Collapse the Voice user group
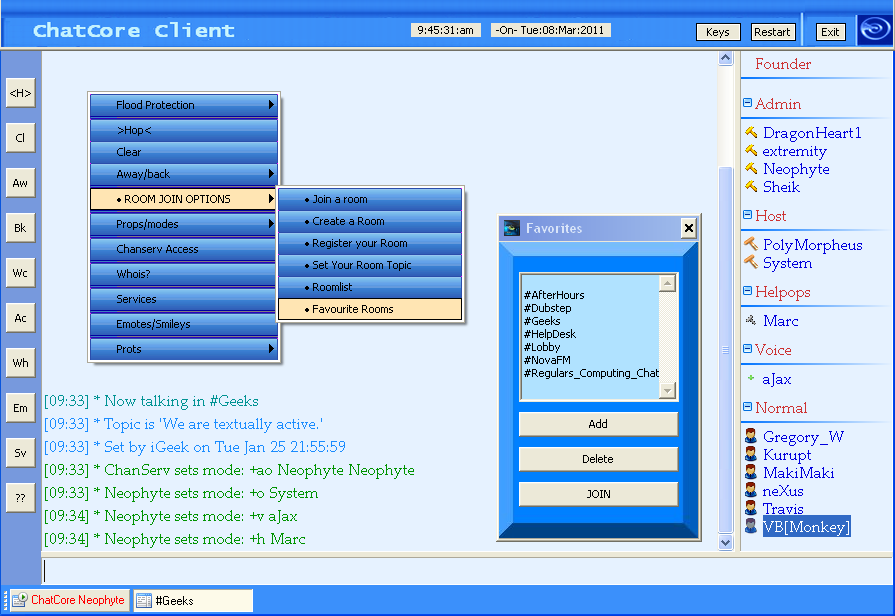895x616 pixels. [x=747, y=348]
